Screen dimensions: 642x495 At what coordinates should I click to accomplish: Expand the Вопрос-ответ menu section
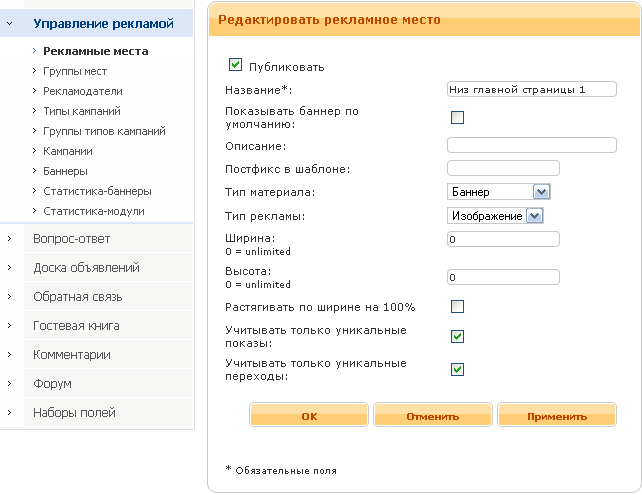pyautogui.click(x=71, y=238)
